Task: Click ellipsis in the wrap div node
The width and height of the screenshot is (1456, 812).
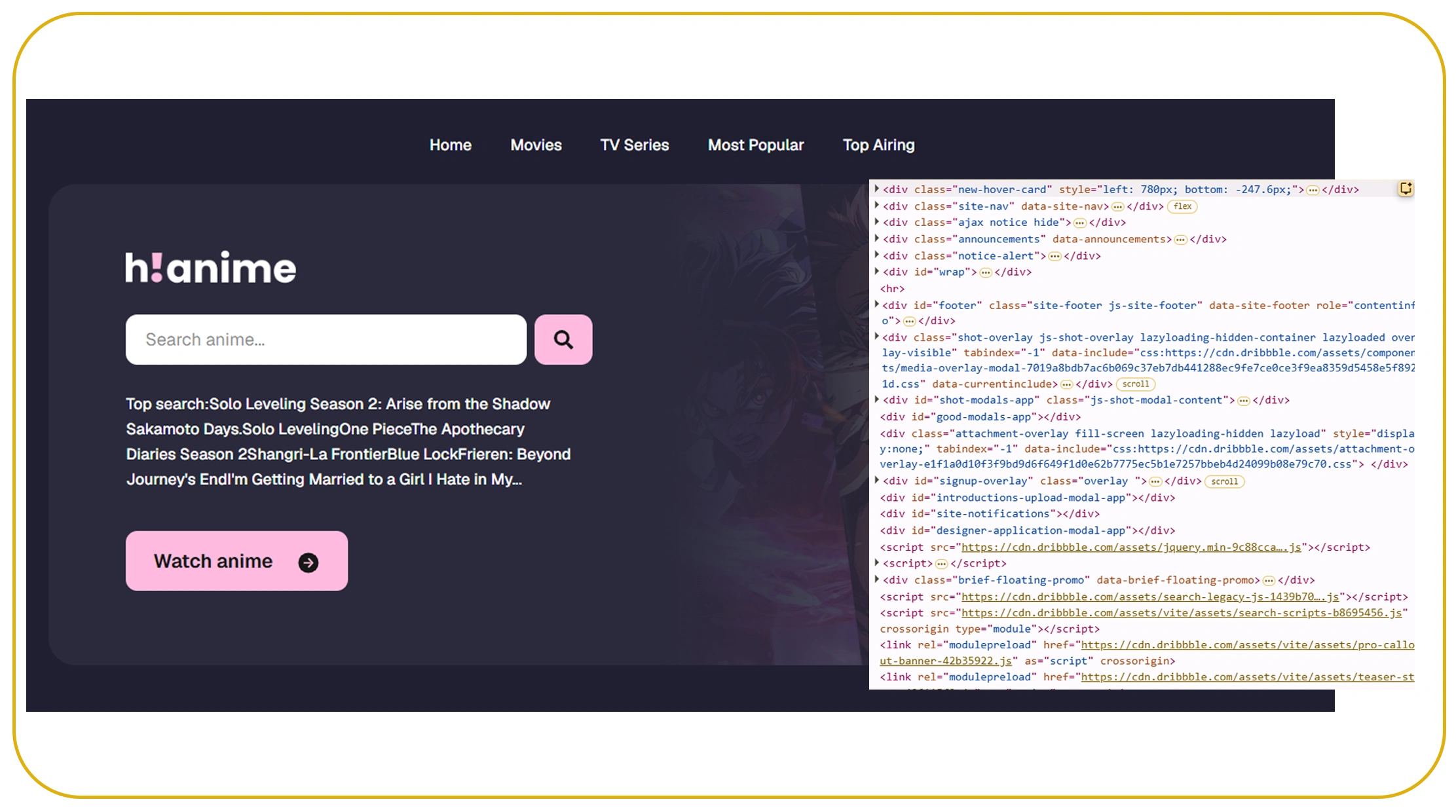Action: pyautogui.click(x=985, y=272)
